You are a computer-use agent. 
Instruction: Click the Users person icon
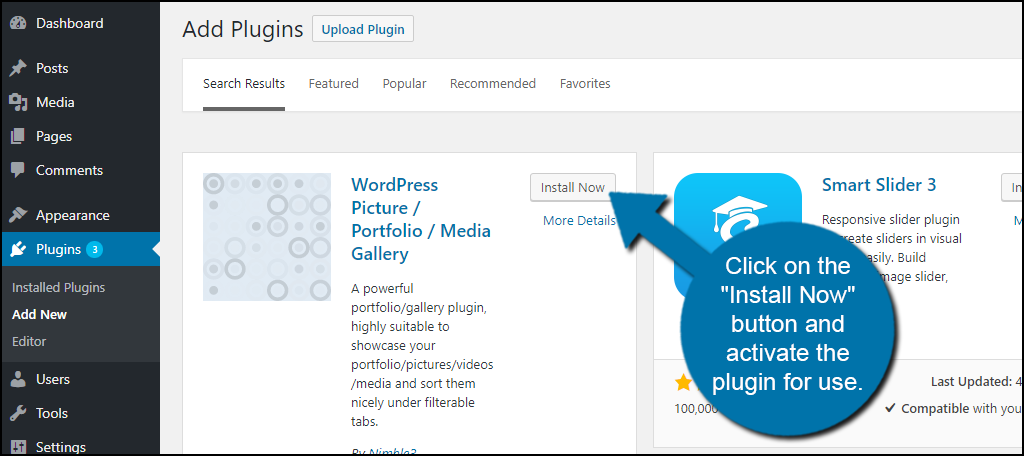pos(18,380)
